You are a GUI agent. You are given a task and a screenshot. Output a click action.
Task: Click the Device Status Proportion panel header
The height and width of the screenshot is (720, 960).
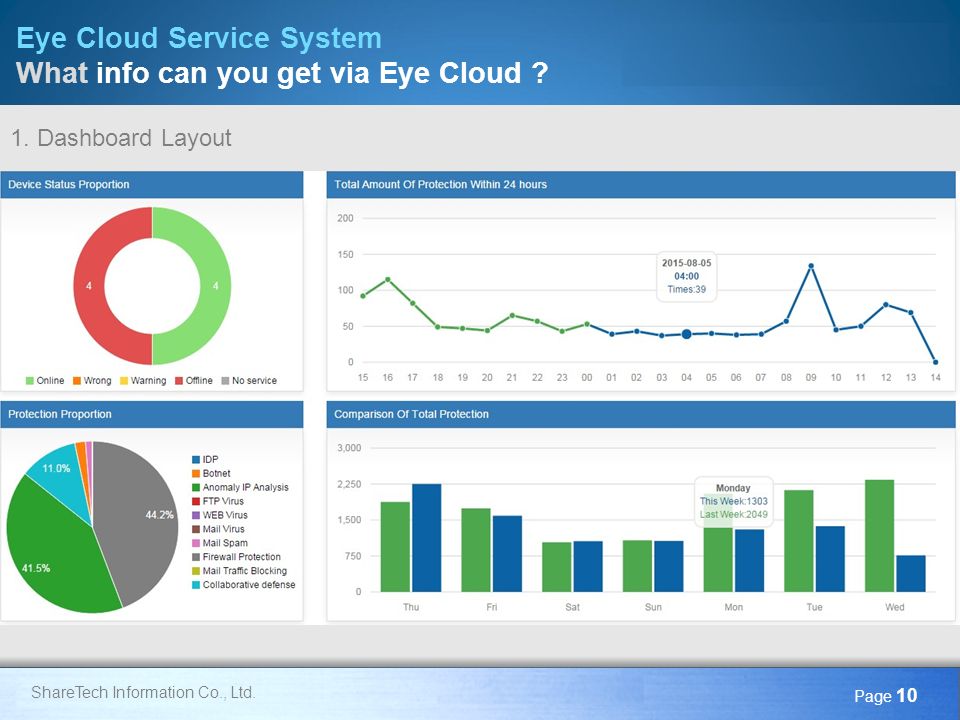152,184
